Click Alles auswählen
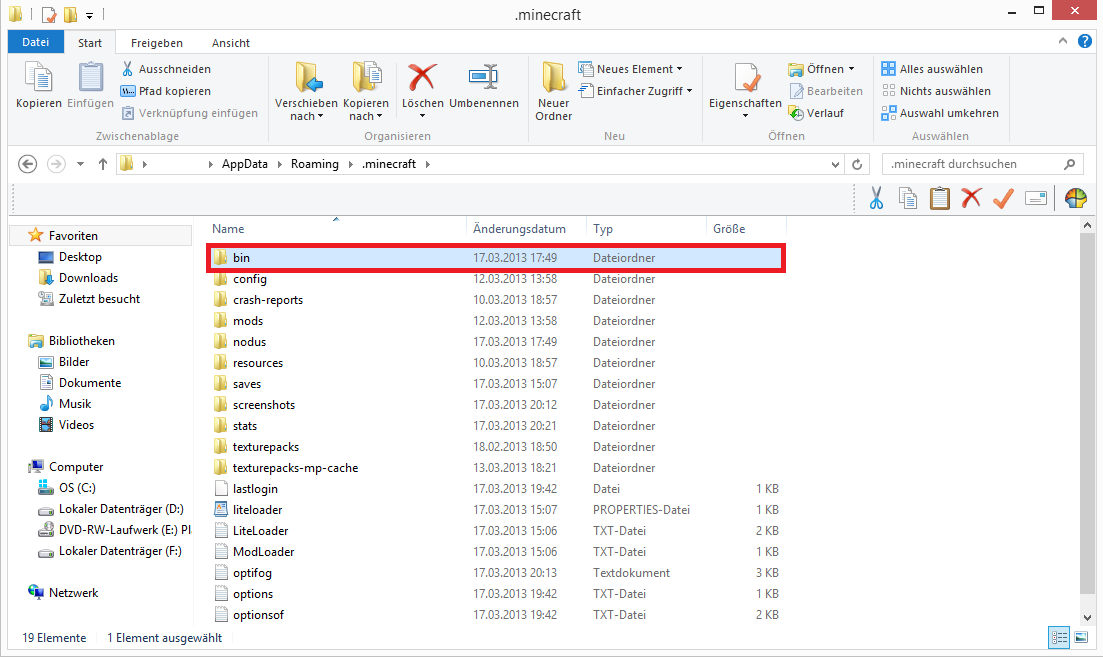1103x657 pixels. pos(932,69)
